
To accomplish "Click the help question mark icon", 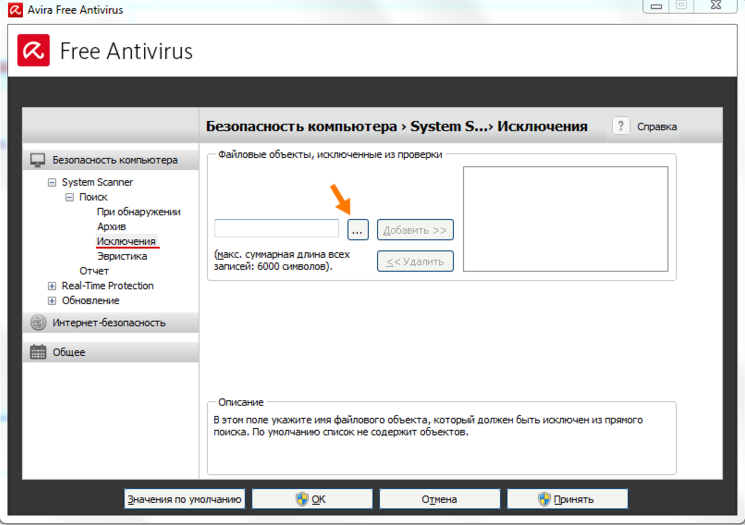I will 621,126.
